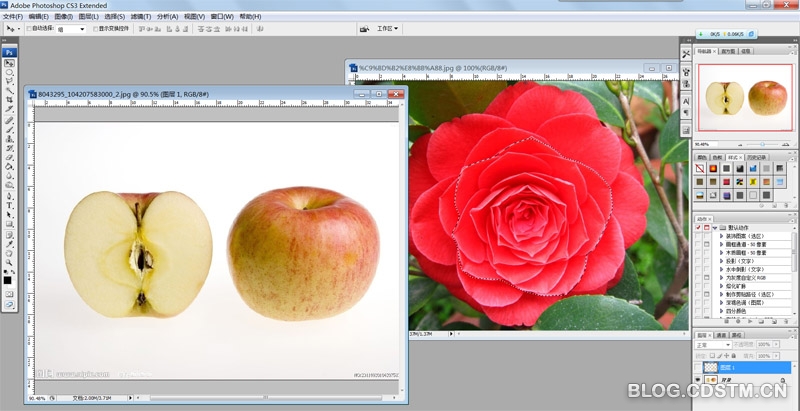Select the Move tool in the toolbox
This screenshot has width=800, height=411.
10,63
